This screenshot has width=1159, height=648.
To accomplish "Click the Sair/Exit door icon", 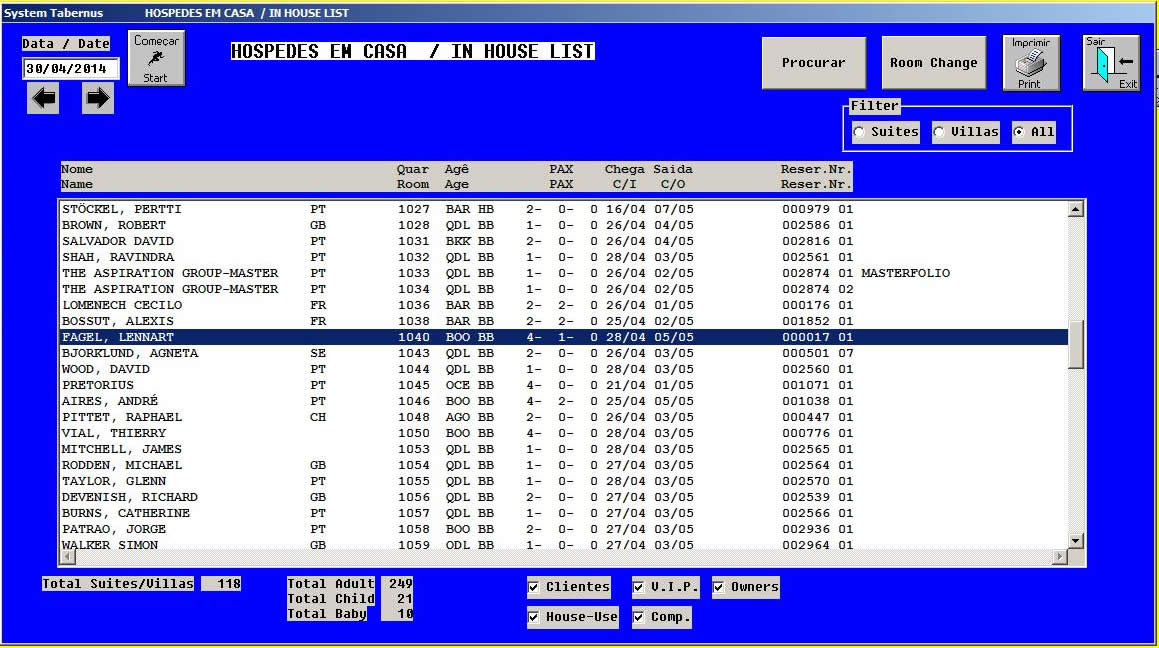I will pyautogui.click(x=1111, y=63).
